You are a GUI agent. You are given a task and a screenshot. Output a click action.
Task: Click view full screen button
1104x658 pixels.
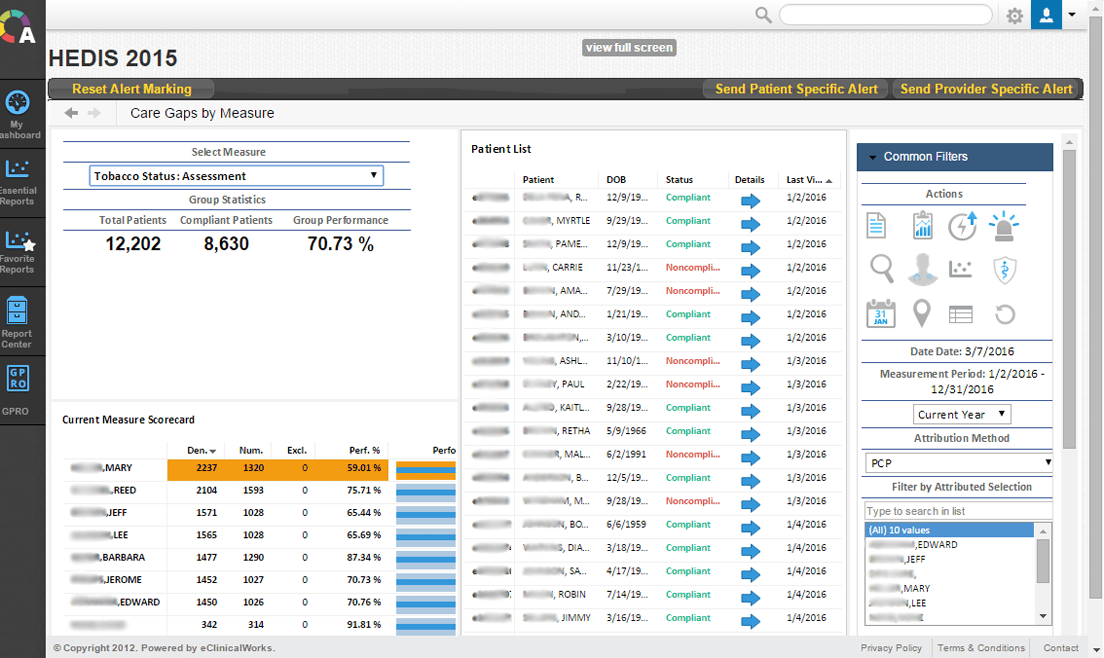pyautogui.click(x=629, y=47)
